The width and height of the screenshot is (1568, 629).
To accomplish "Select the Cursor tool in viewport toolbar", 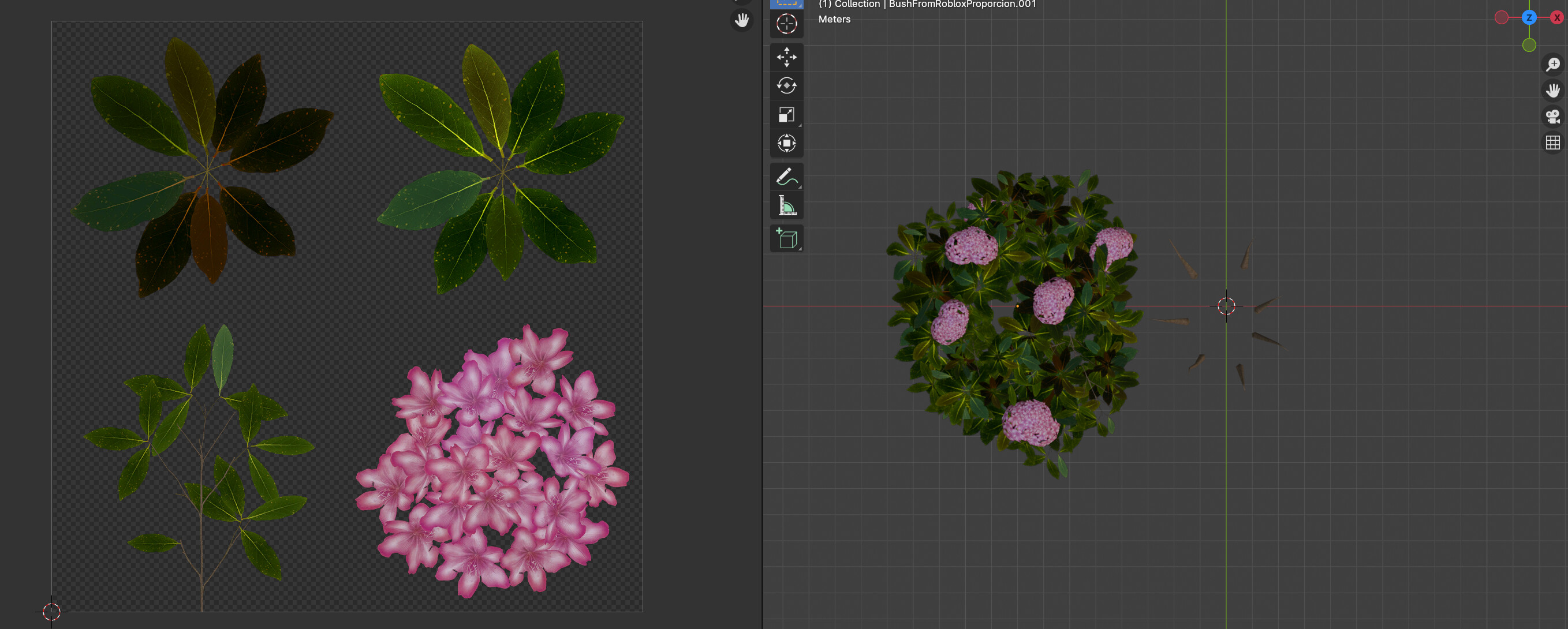I will [x=786, y=24].
